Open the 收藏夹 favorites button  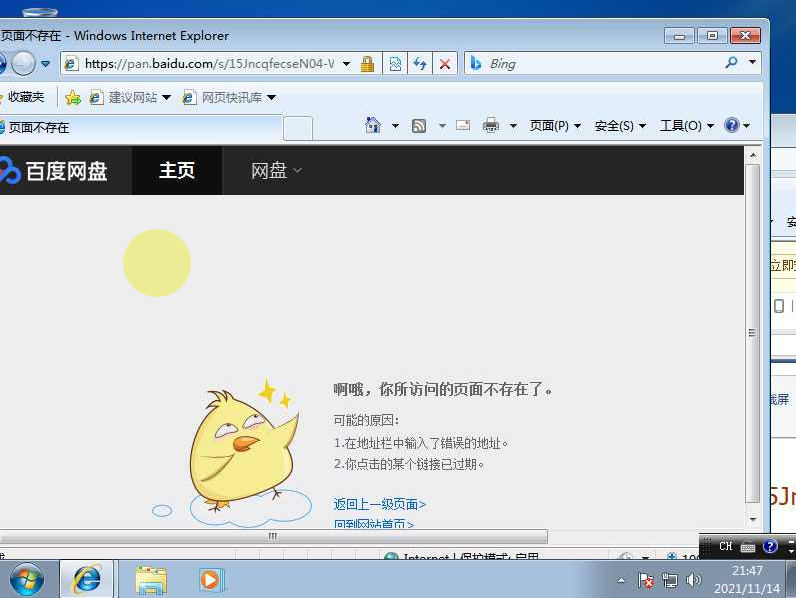(x=23, y=96)
